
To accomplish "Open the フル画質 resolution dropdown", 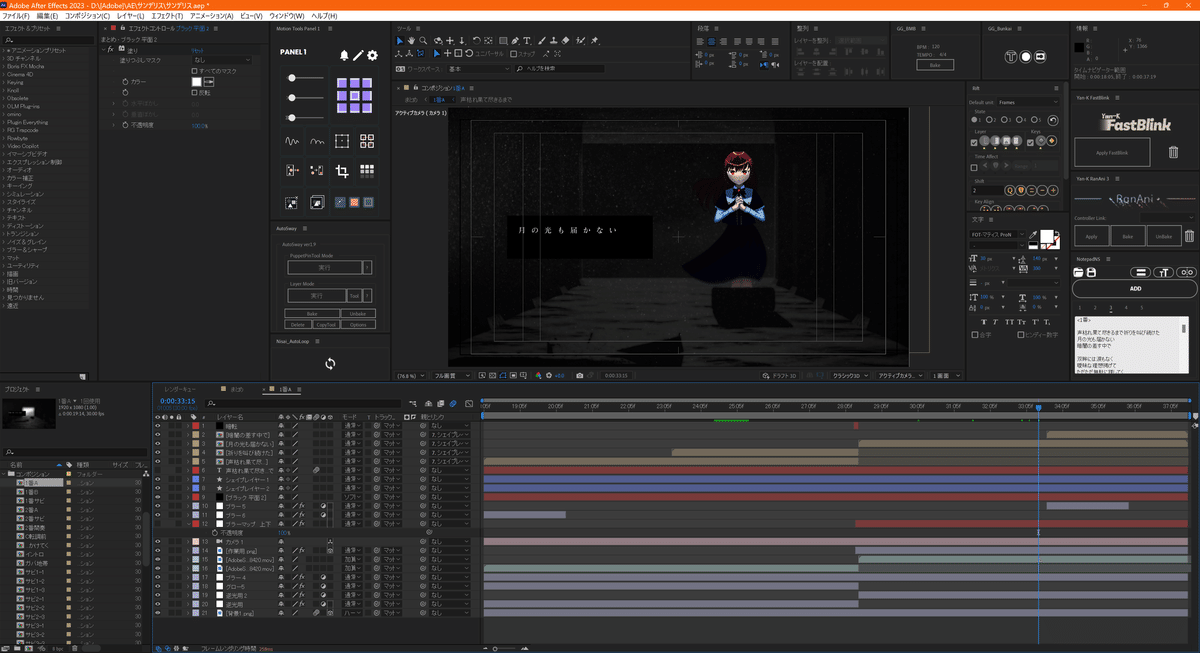I will (451, 376).
